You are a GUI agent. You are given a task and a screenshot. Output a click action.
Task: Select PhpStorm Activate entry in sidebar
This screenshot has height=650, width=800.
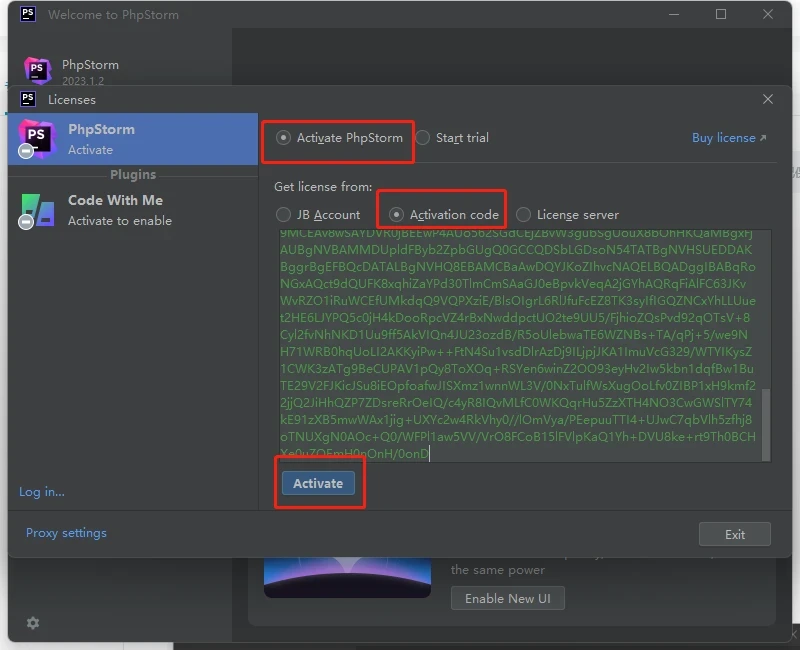tap(133, 139)
